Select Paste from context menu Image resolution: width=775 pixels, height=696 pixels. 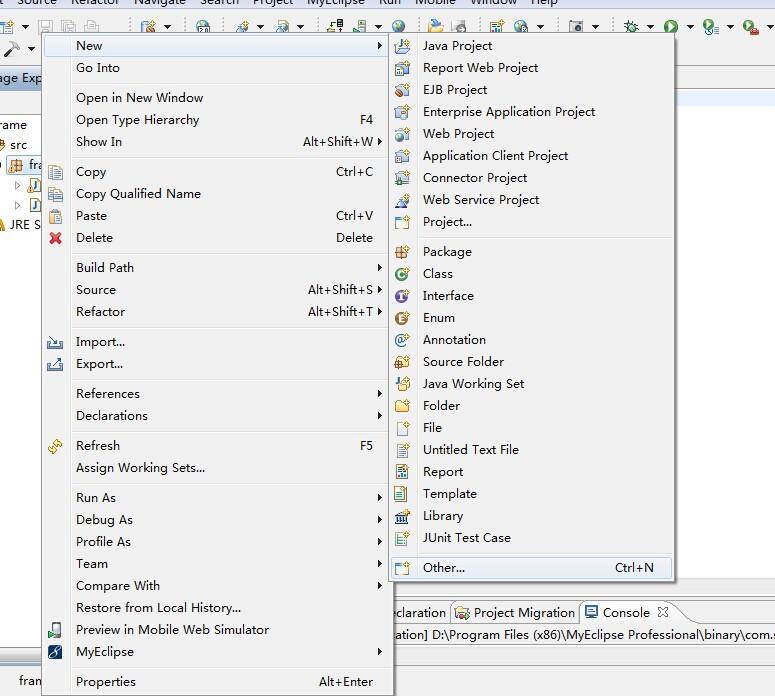215,216
